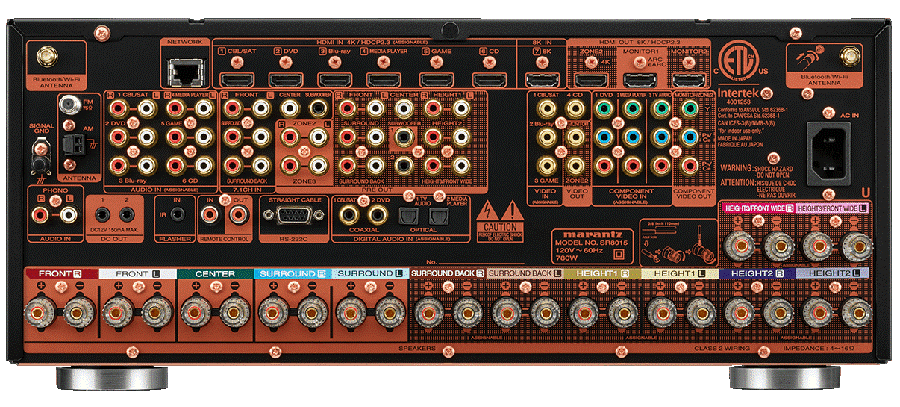Select the HDMI IN 1 CBL/SAT port
This screenshot has width=900, height=407.
[x=237, y=77]
